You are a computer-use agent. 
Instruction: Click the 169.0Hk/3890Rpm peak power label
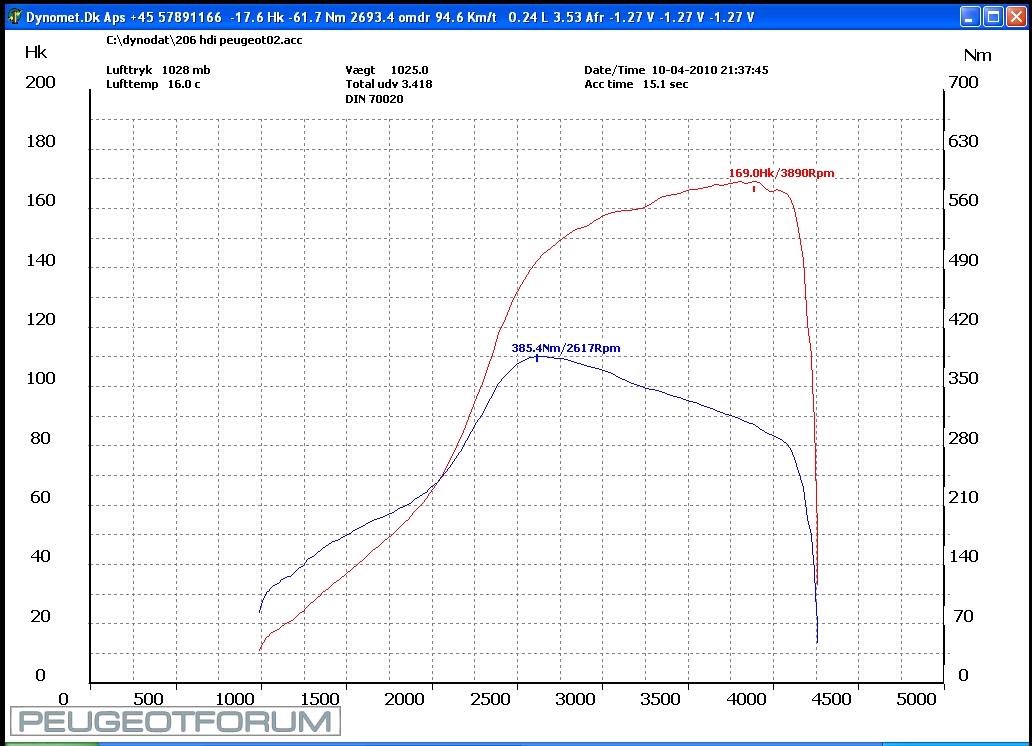(781, 173)
